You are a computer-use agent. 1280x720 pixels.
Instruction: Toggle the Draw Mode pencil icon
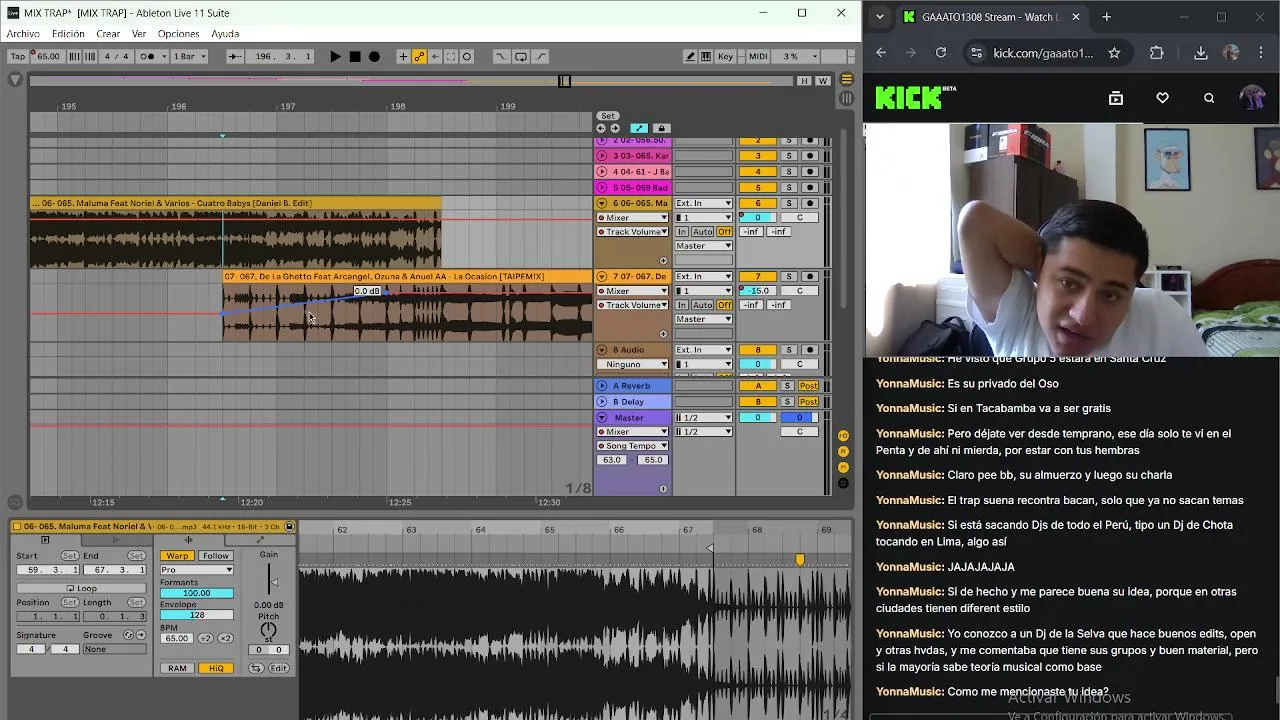point(690,57)
